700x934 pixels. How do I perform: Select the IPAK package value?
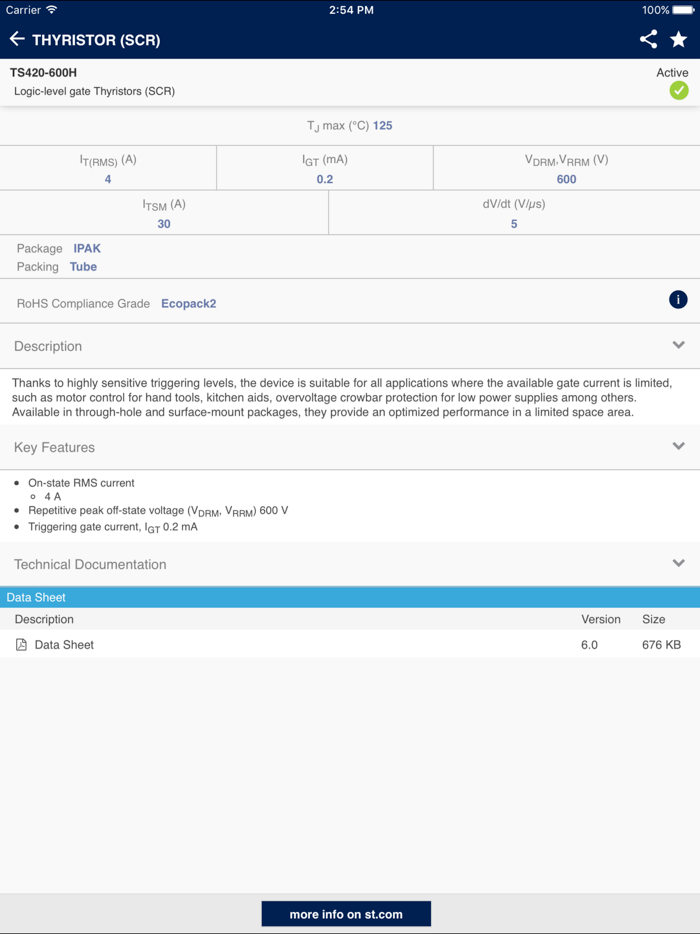(87, 248)
